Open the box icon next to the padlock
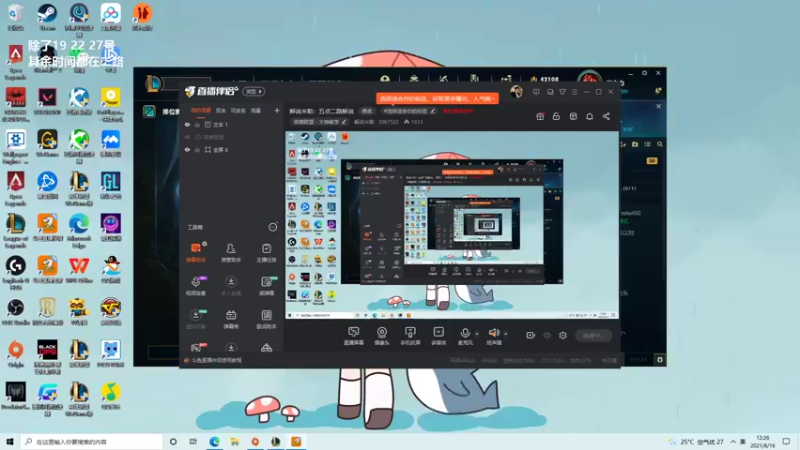 [x=573, y=116]
